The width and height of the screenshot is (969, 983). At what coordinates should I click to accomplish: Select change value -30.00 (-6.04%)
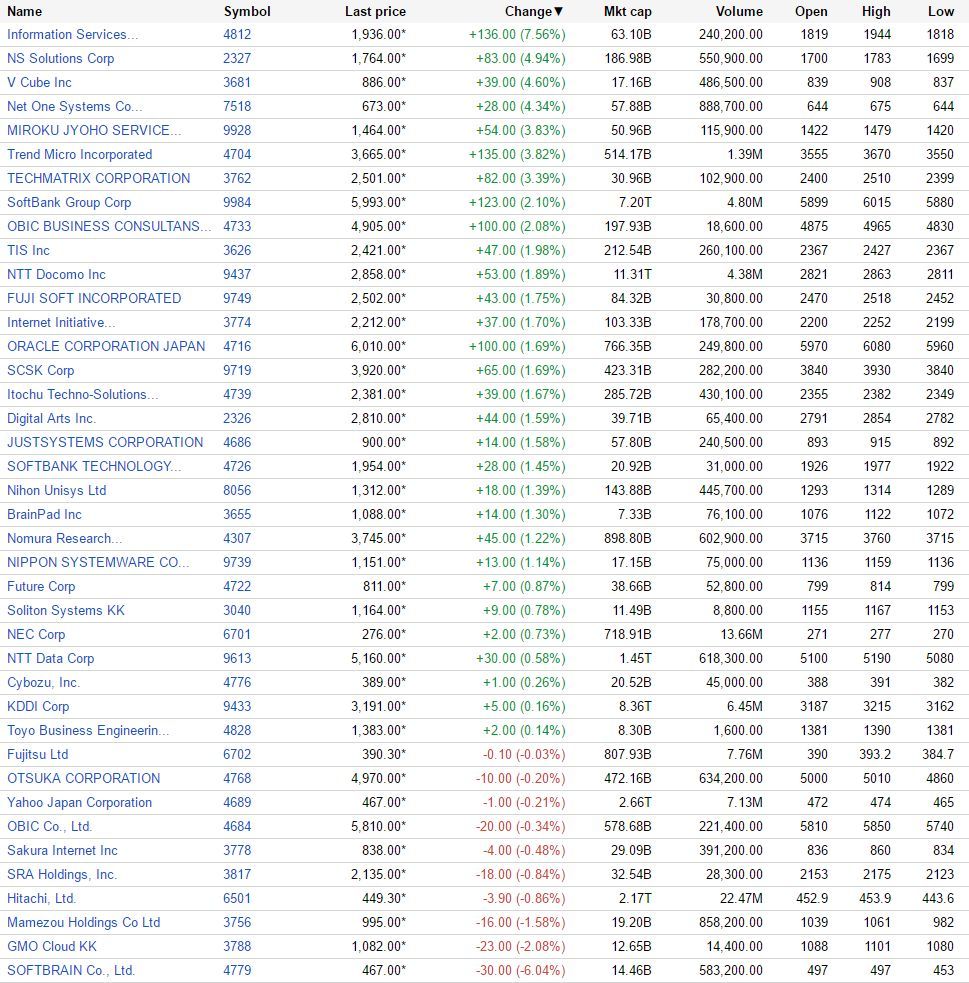pos(520,970)
